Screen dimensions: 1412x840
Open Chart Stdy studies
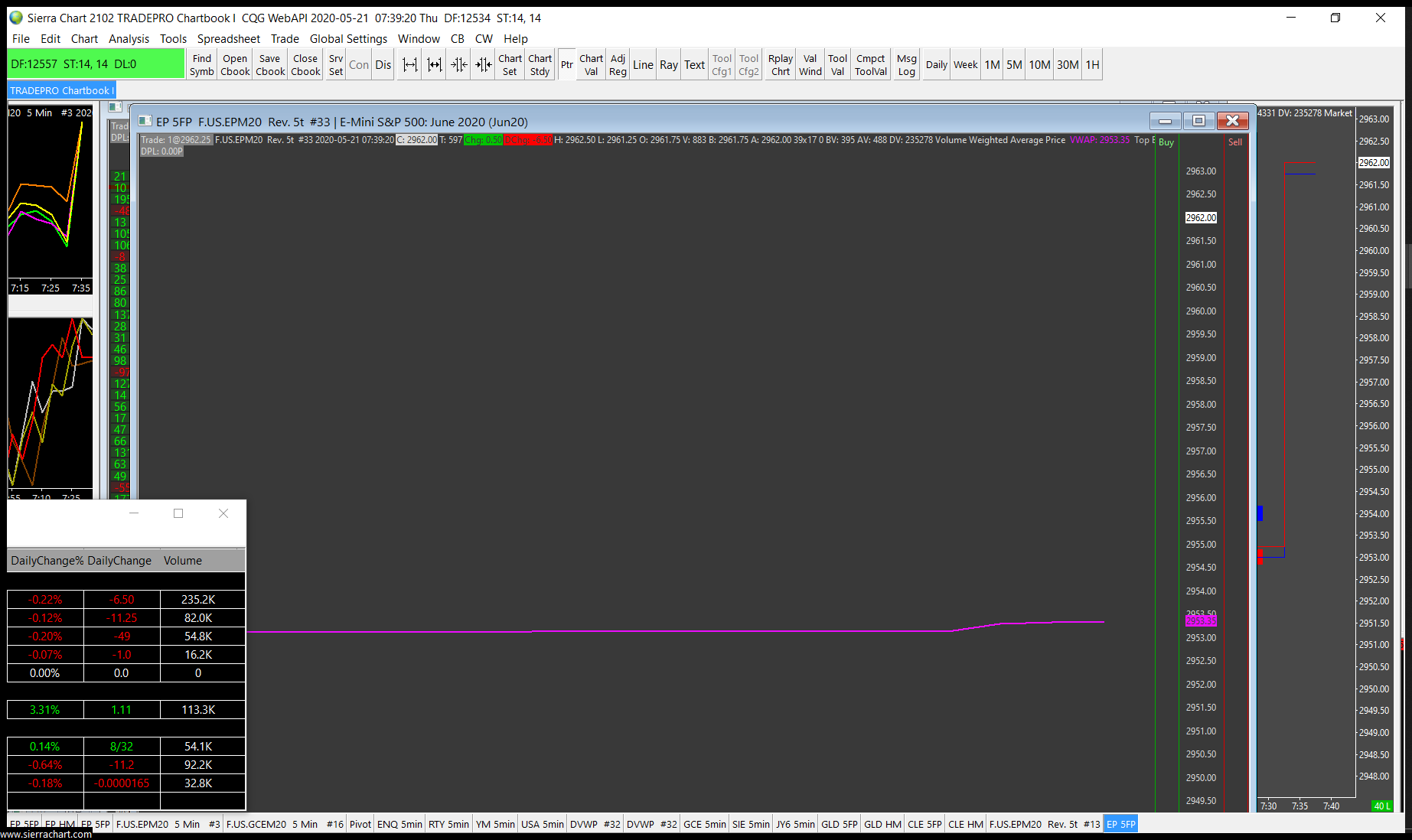point(540,65)
